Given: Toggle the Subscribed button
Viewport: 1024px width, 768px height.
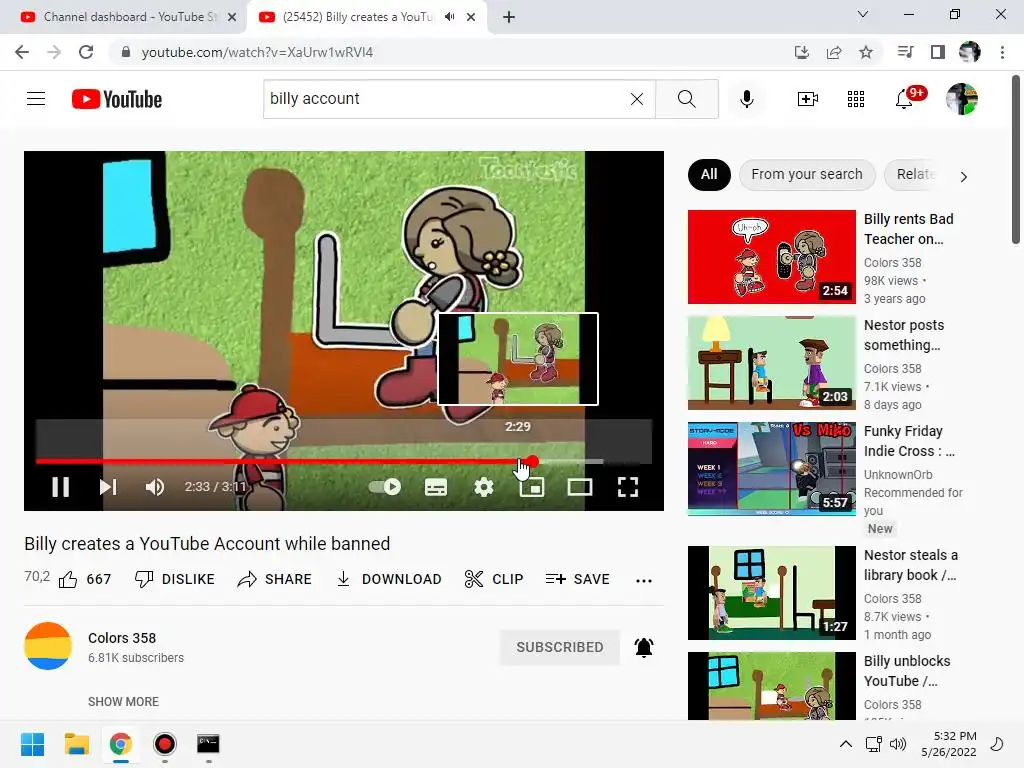Looking at the screenshot, I should 560,647.
